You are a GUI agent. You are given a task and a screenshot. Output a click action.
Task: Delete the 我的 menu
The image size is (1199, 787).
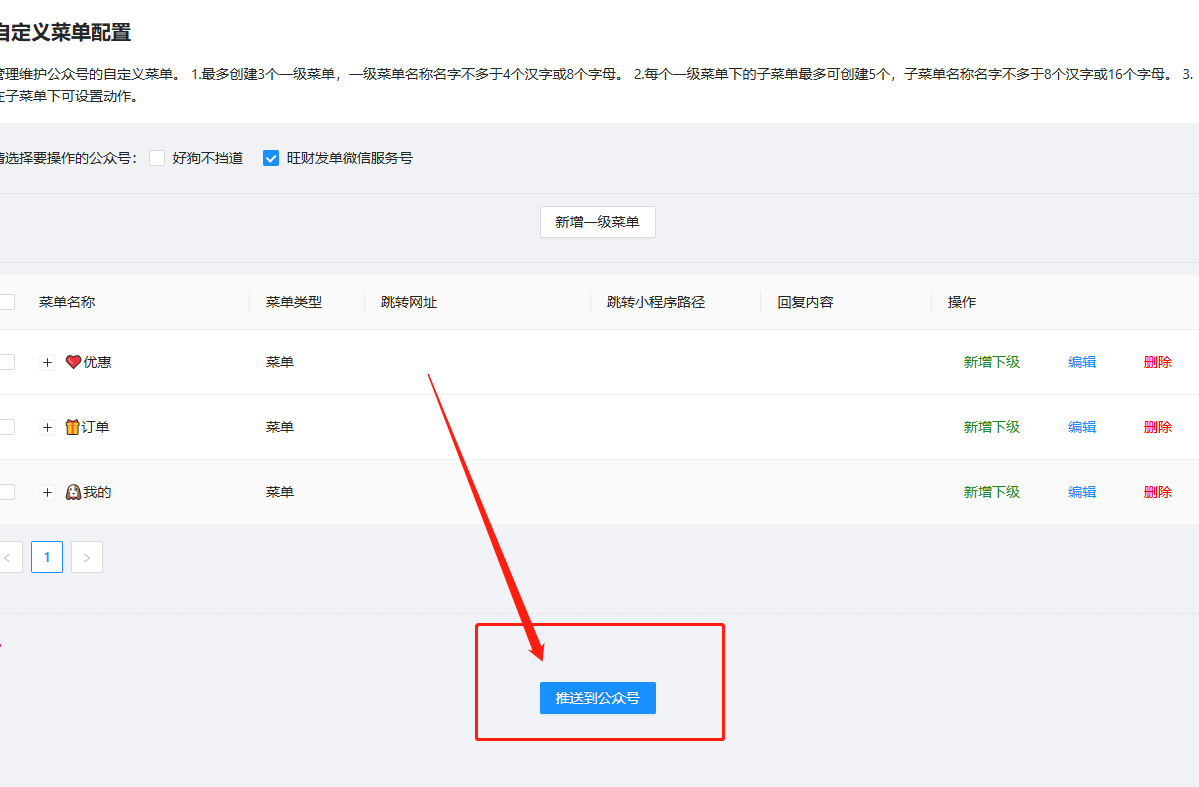tap(1157, 492)
